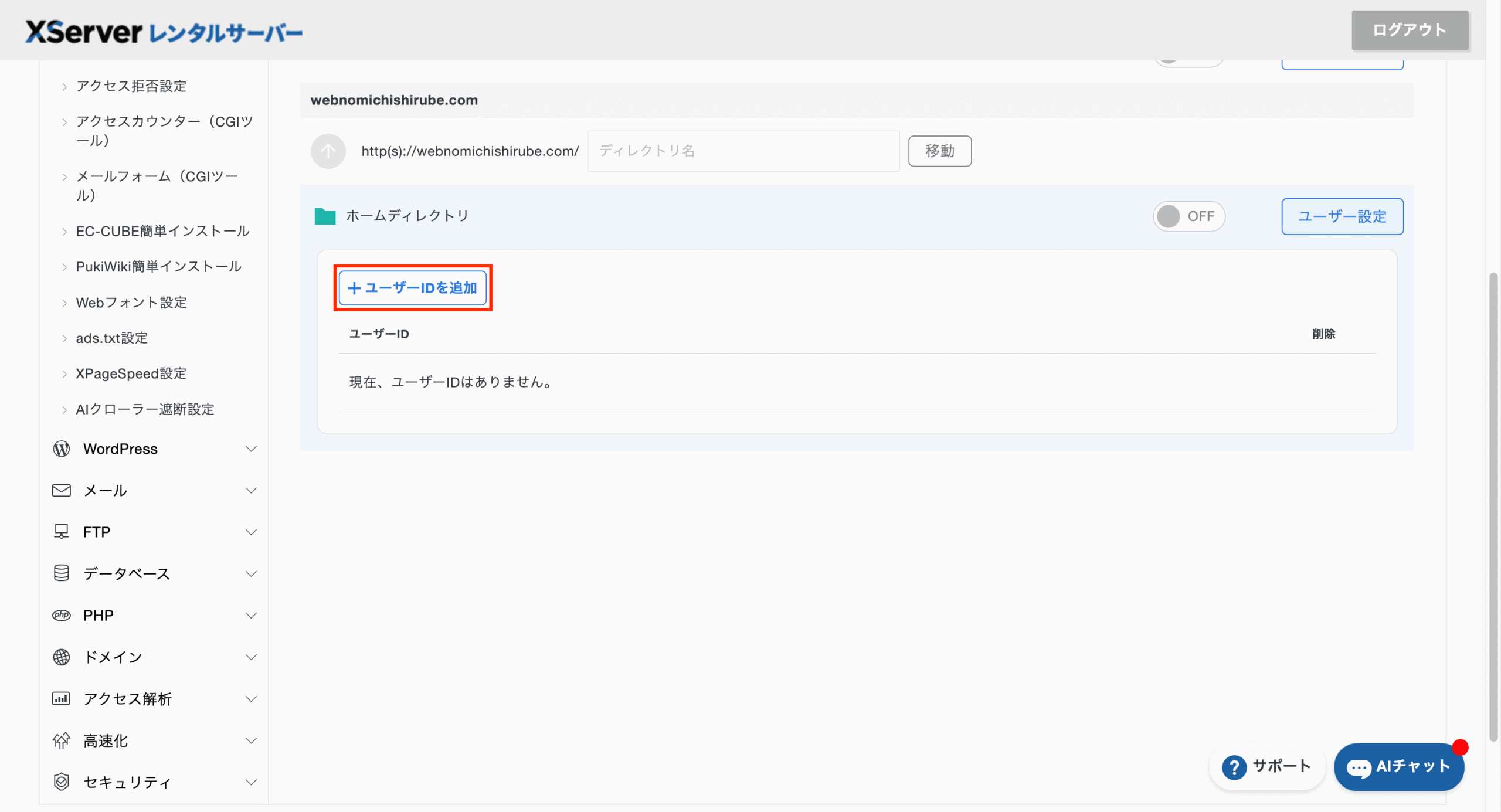Click the webnomichishirube.com domain heading

pyautogui.click(x=394, y=100)
